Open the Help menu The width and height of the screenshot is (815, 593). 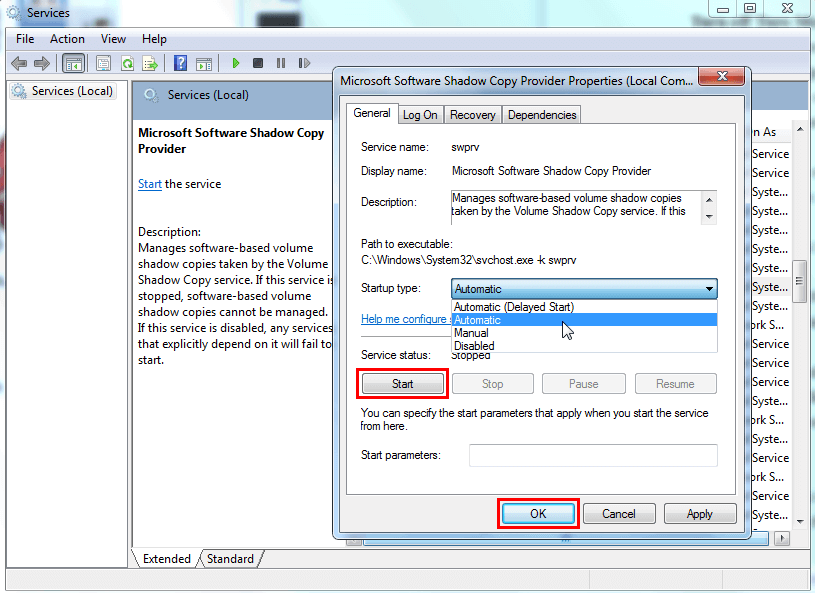tap(154, 39)
